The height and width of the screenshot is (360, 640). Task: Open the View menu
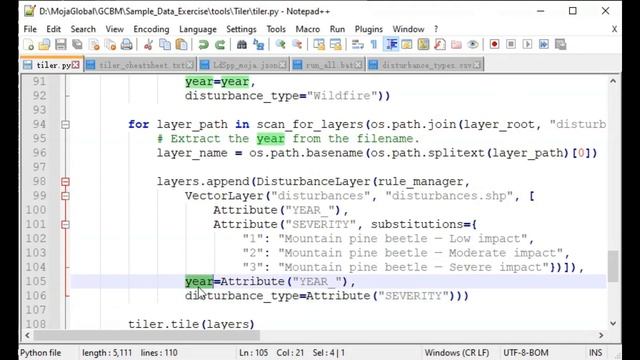(114, 29)
